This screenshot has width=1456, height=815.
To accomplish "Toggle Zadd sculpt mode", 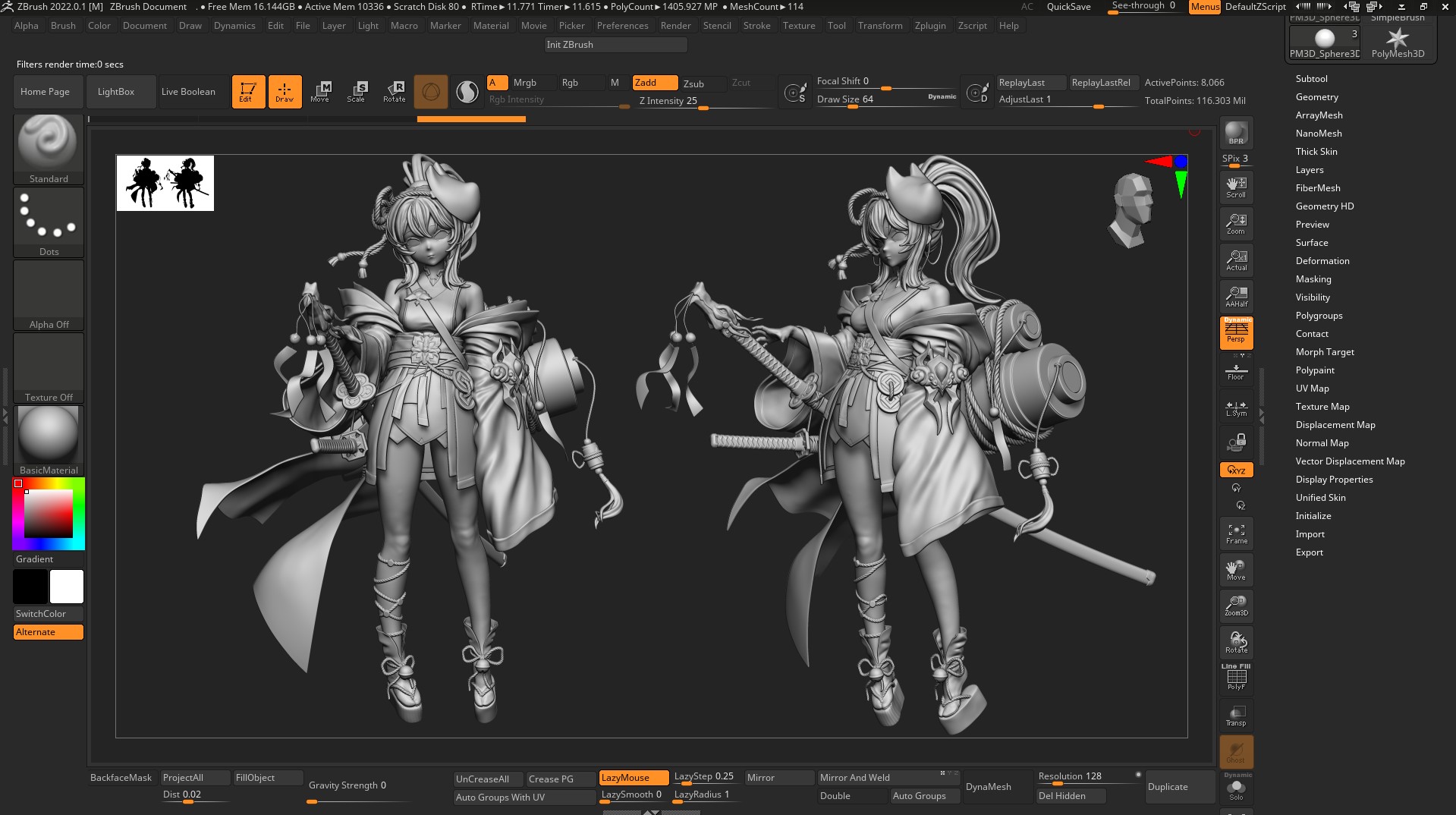I will click(655, 83).
